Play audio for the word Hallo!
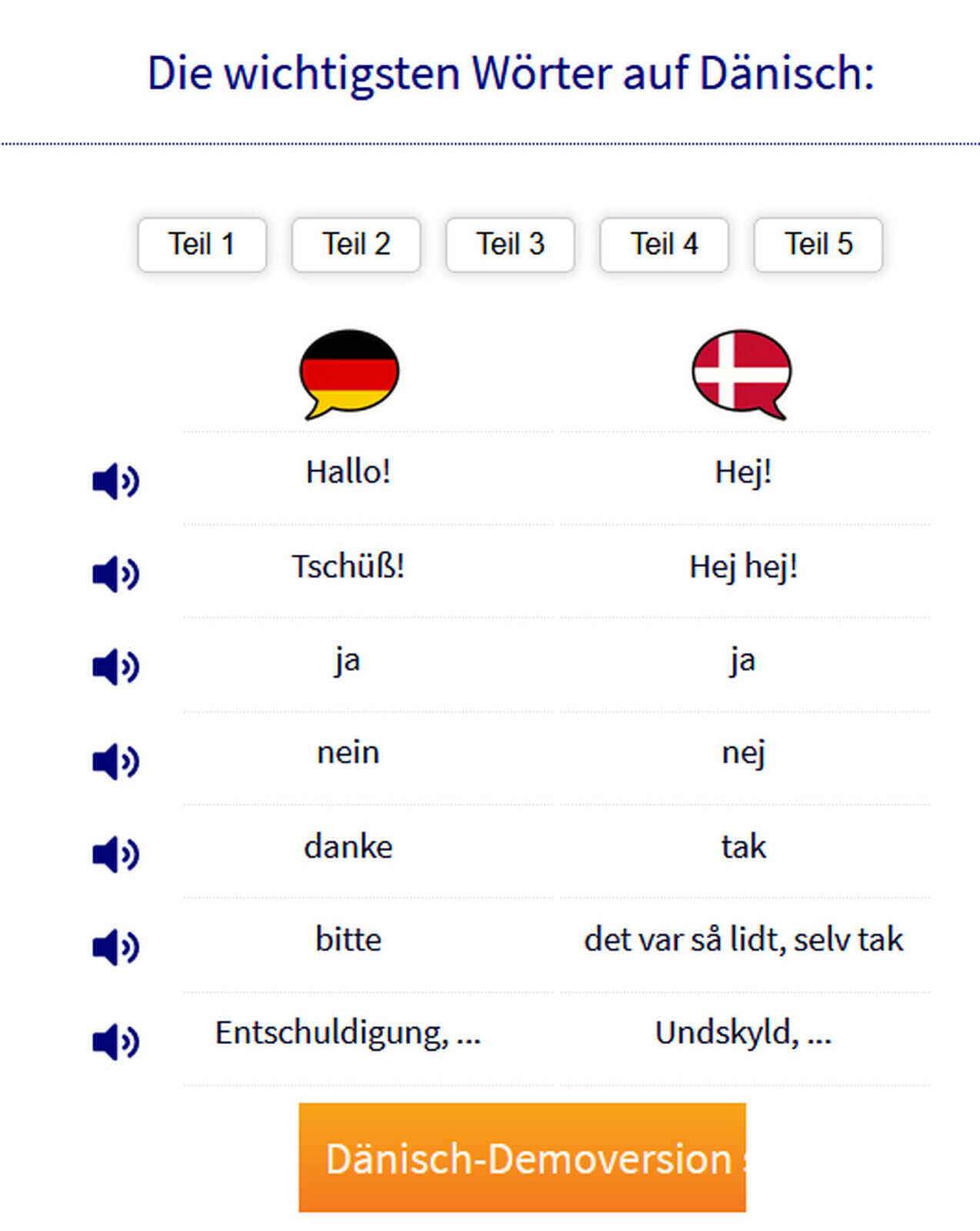 (115, 482)
